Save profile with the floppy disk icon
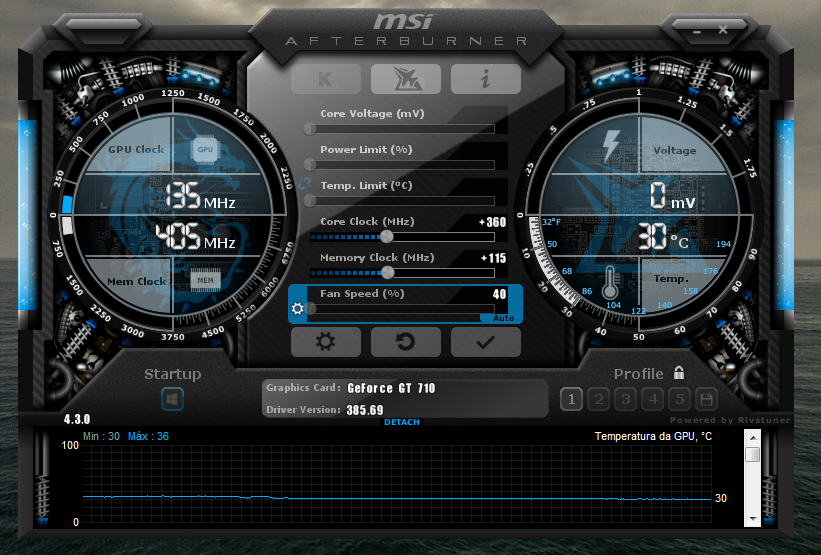This screenshot has width=821, height=555. point(706,400)
